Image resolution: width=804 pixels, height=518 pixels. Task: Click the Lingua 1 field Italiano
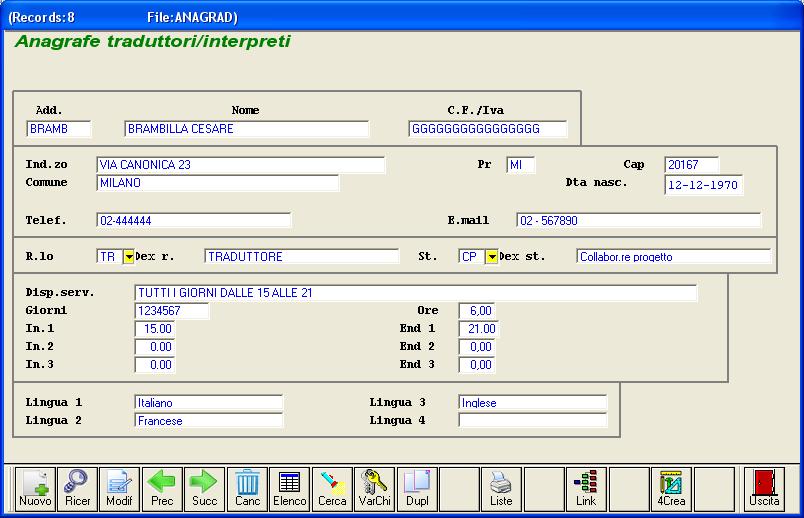[x=209, y=403]
